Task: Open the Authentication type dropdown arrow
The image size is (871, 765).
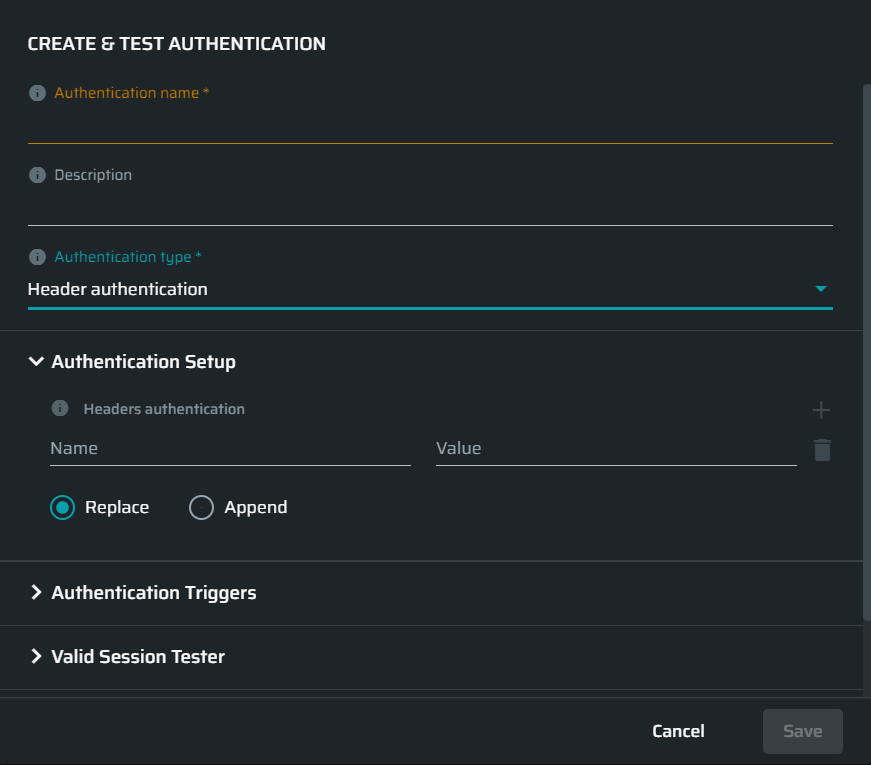Action: click(820, 288)
